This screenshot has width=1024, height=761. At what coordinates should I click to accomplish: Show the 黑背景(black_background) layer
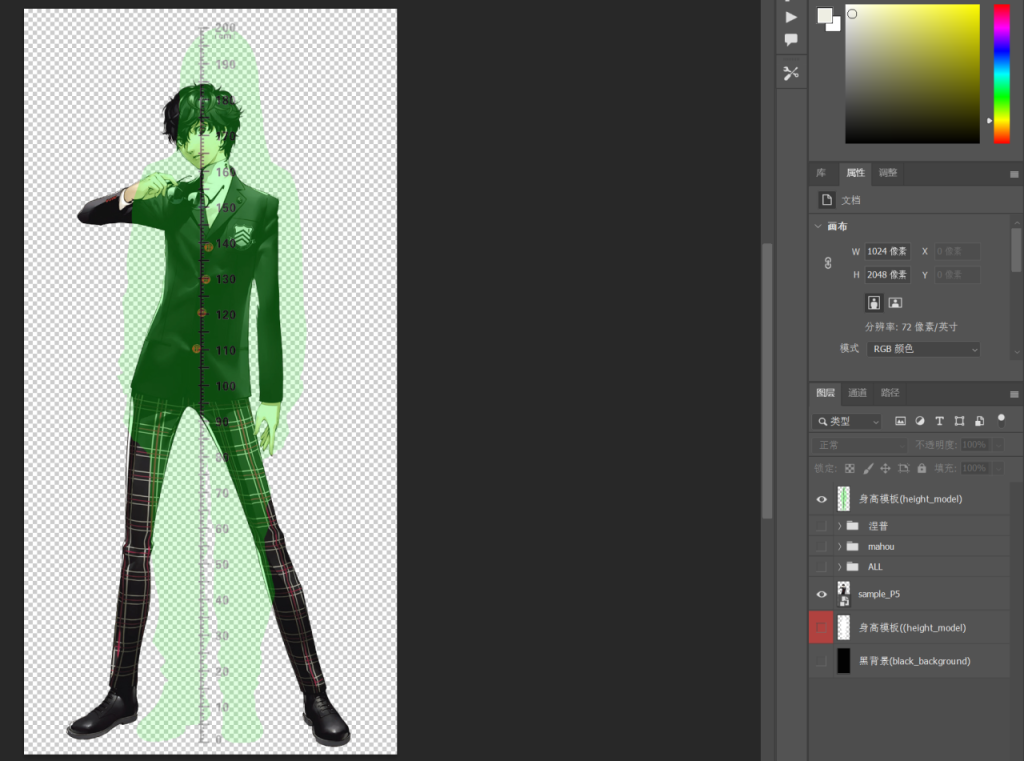822,661
